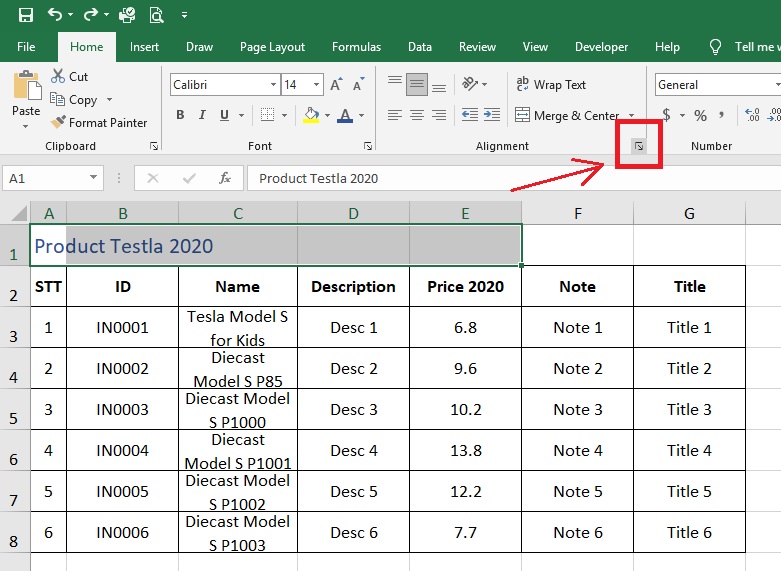Click the Paste clipboard icon
The height and width of the screenshot is (571, 781).
(27, 85)
